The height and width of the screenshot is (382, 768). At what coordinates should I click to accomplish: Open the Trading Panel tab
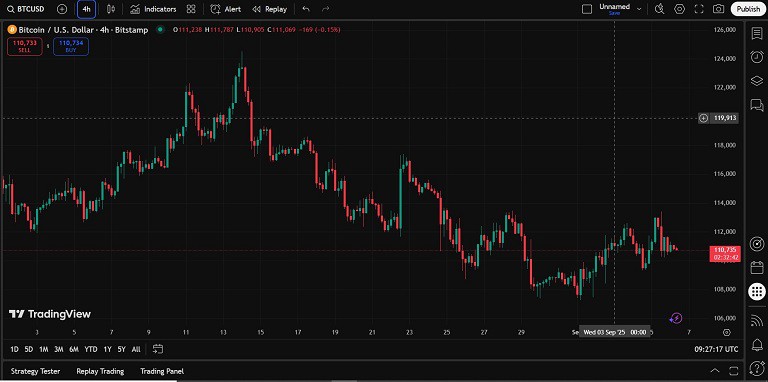(x=162, y=371)
